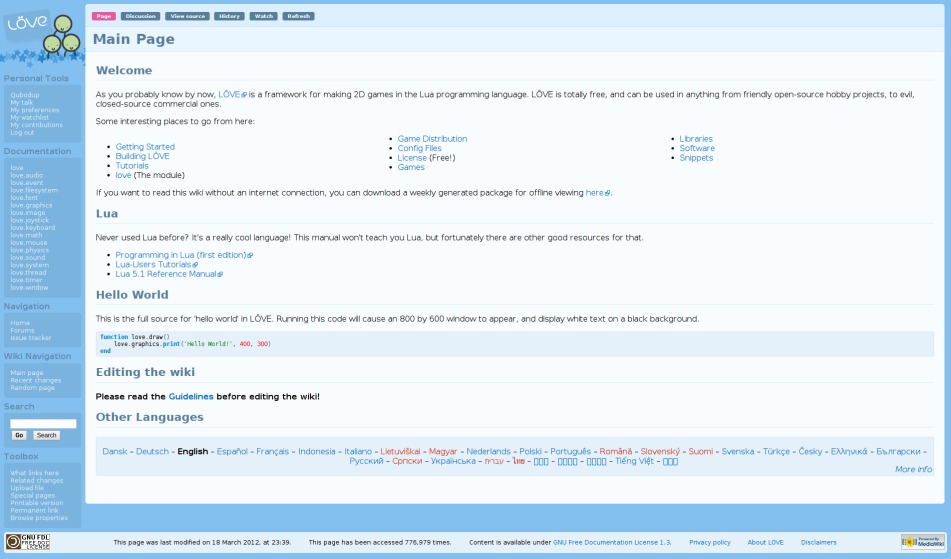951x559 pixels.
Task: Switch to the Tiếng Việt language page
Action: click(634, 461)
